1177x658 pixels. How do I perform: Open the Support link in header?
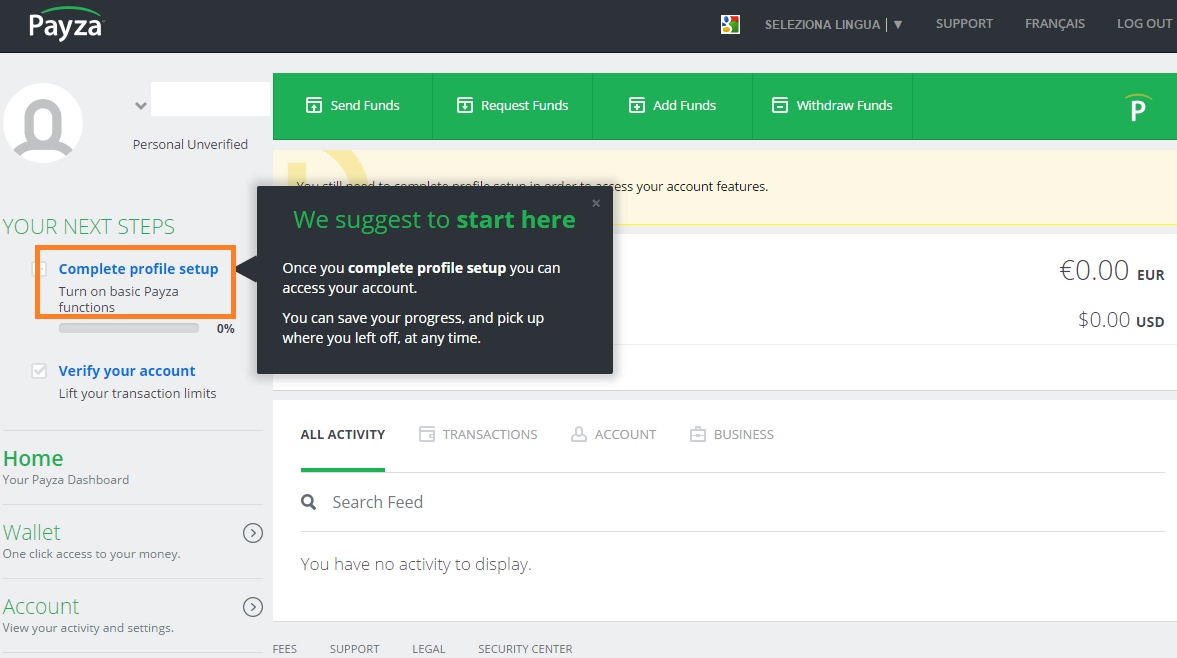click(964, 24)
